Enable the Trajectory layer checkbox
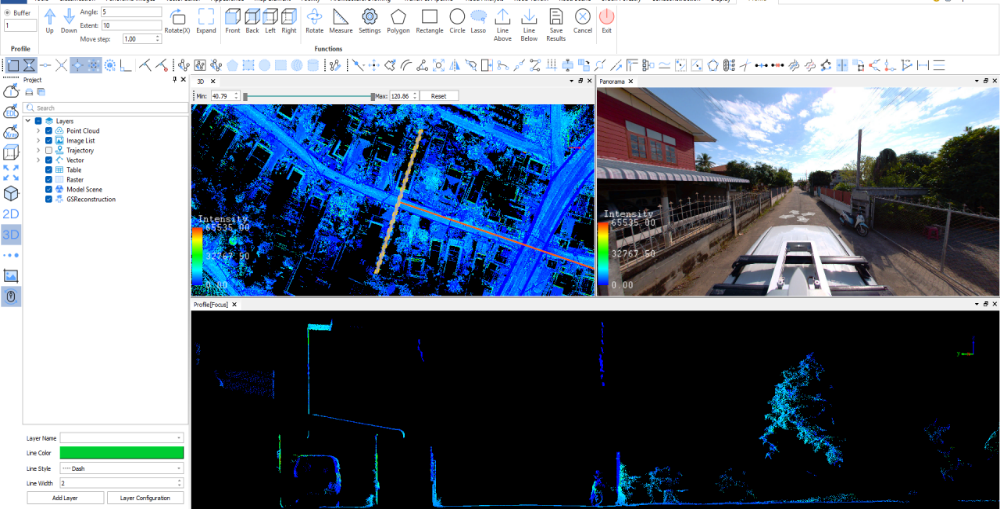This screenshot has width=1000, height=509. coord(49,151)
